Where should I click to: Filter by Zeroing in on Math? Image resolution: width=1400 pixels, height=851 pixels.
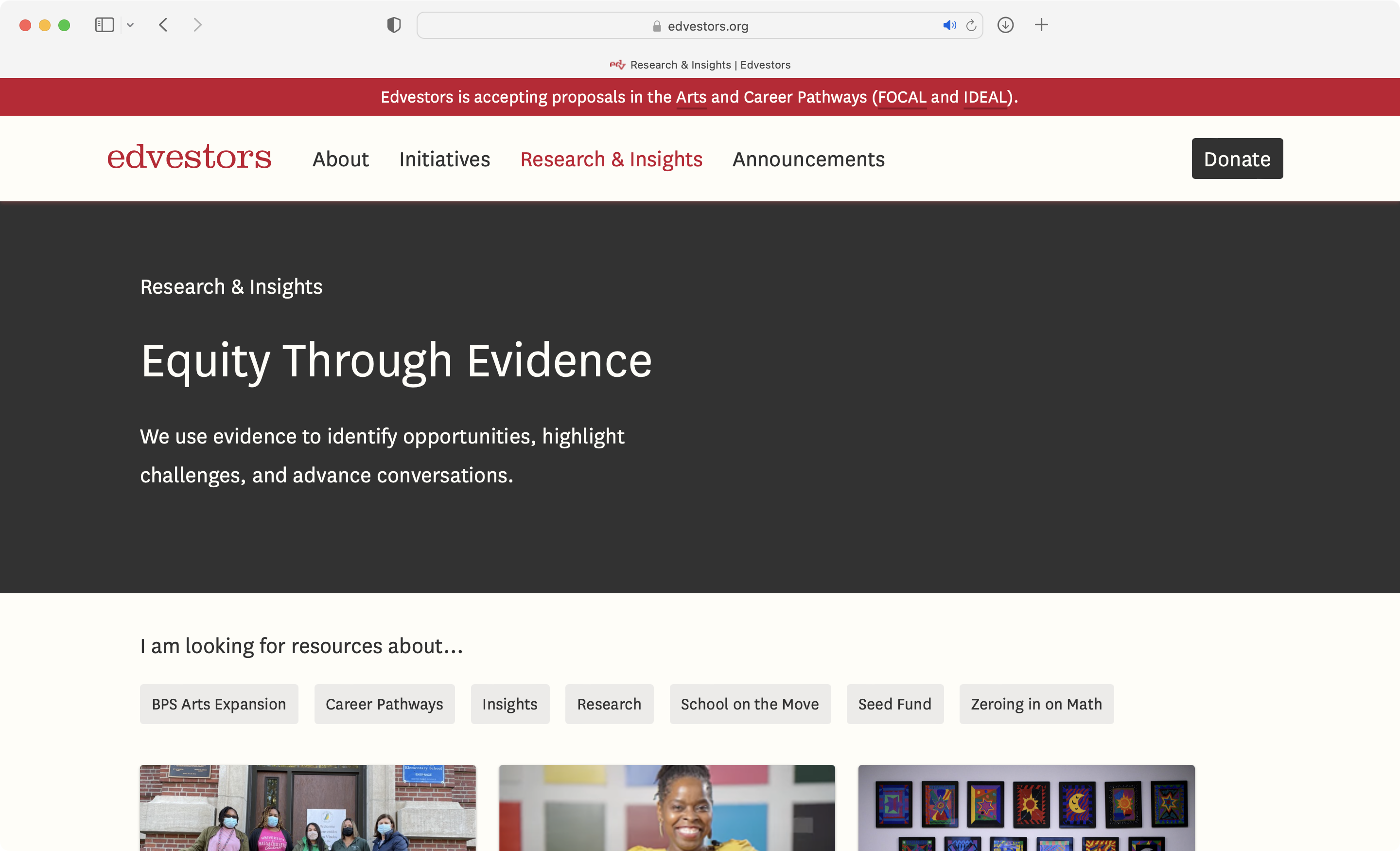1036,704
